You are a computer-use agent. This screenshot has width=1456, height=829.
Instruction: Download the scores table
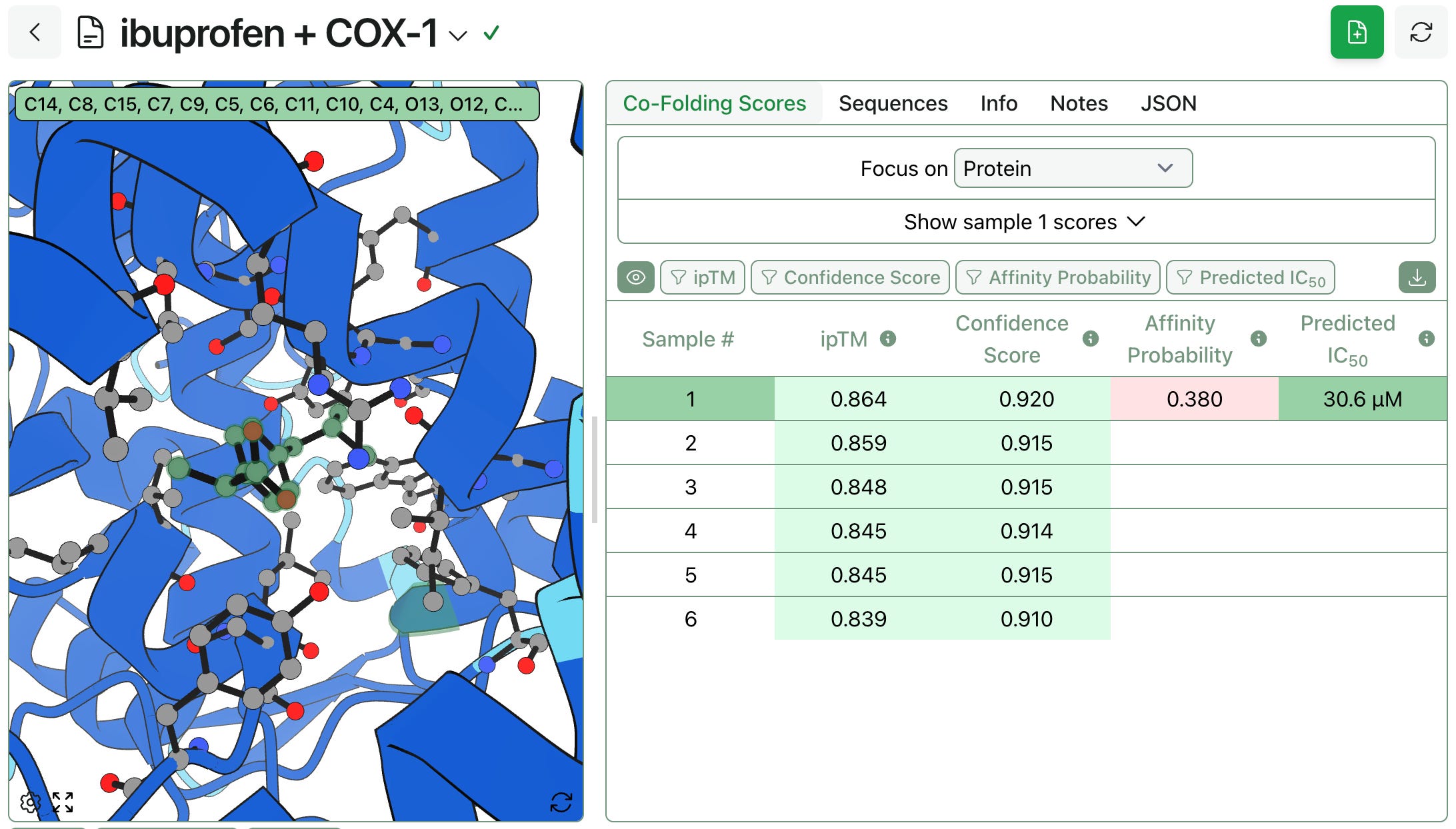[x=1417, y=277]
